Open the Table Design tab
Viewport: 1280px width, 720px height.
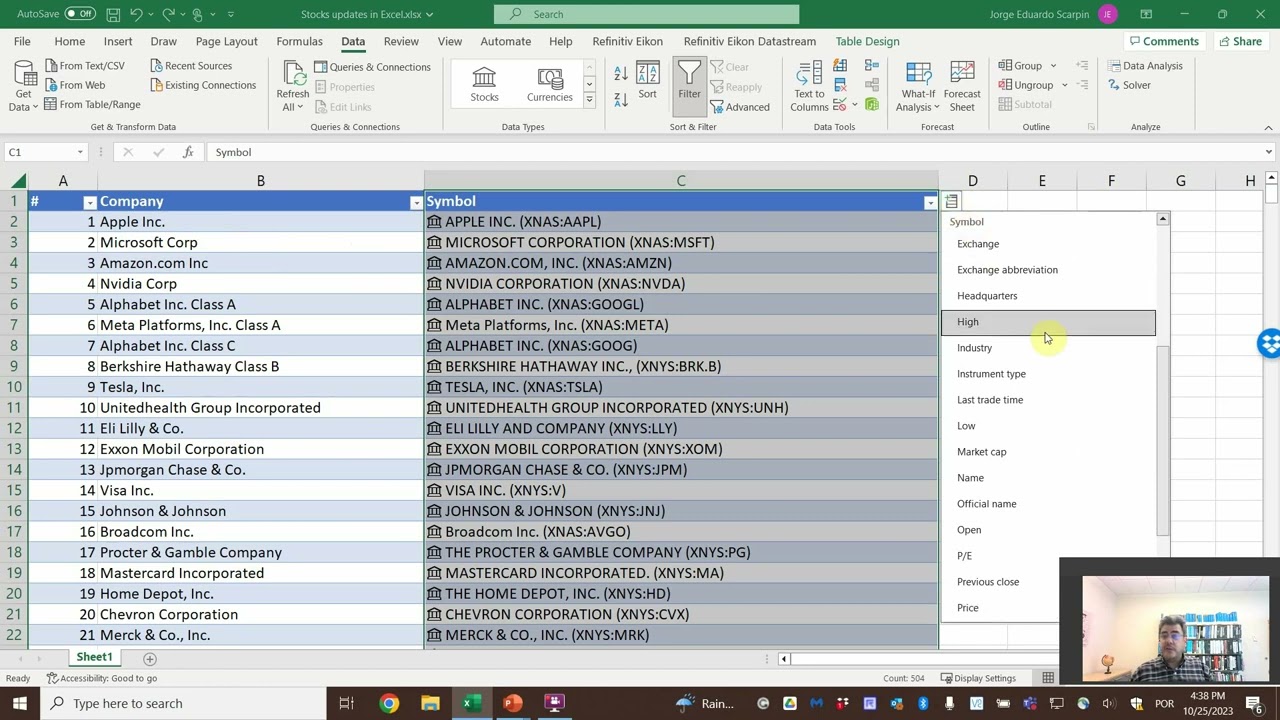click(x=867, y=41)
